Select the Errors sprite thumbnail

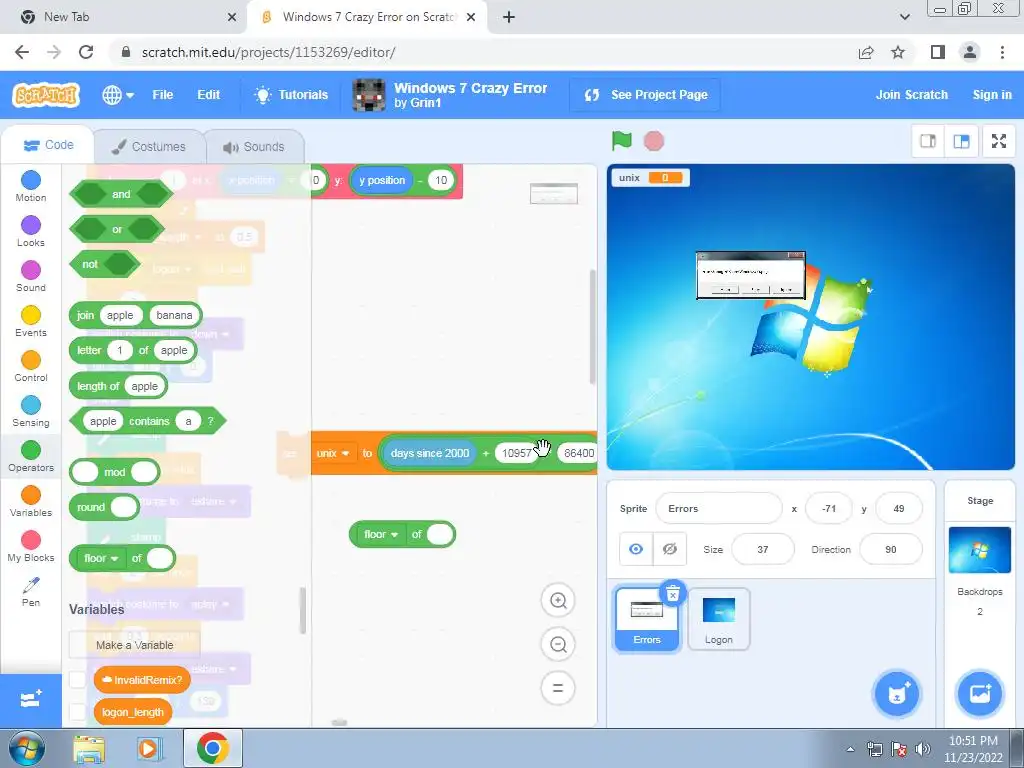647,618
